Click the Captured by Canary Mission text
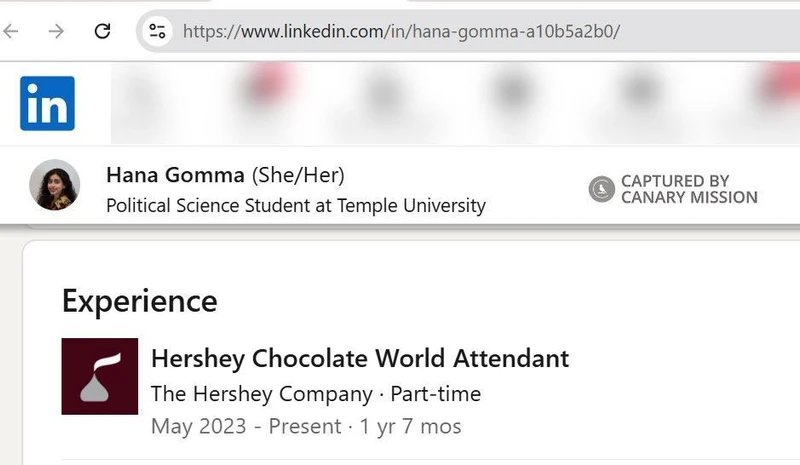 689,189
